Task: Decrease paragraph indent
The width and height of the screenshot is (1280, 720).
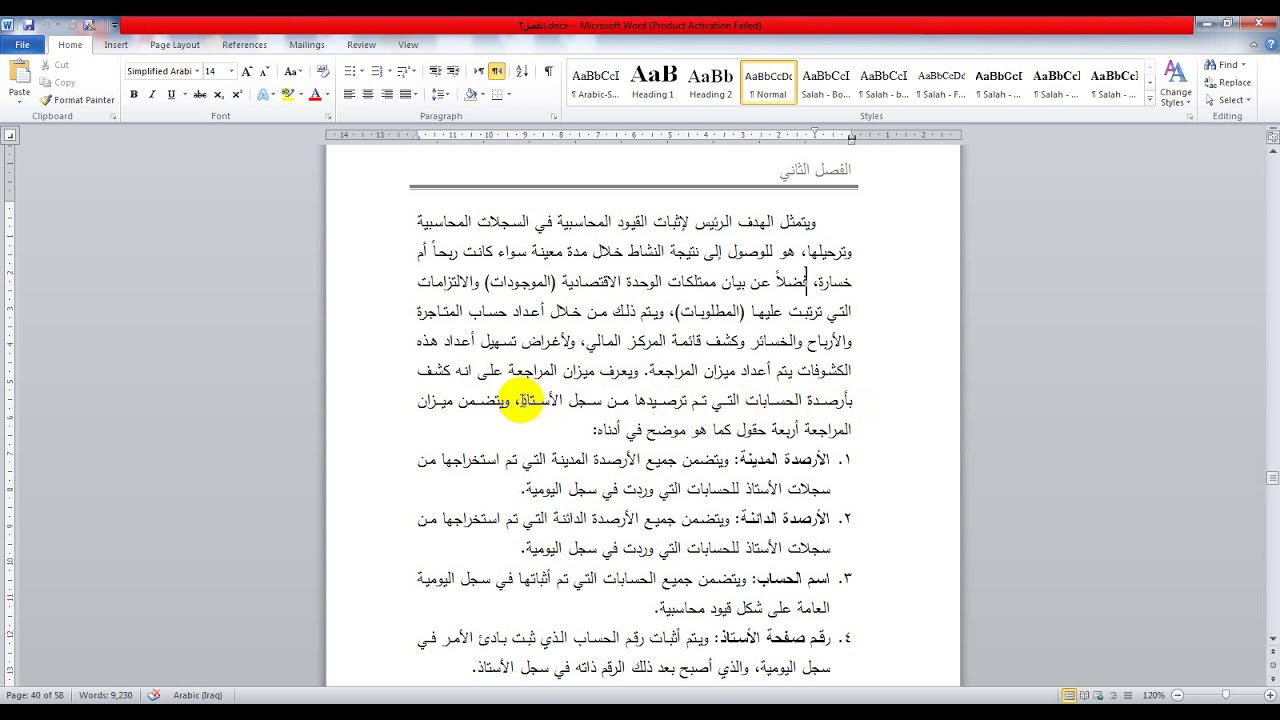Action: pyautogui.click(x=435, y=71)
